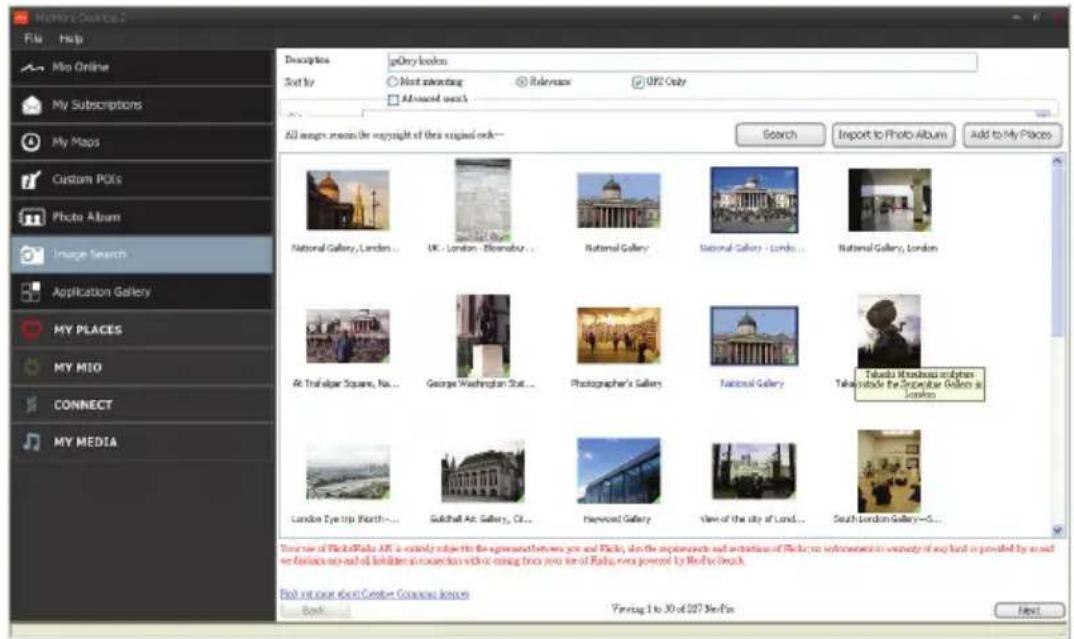
Task: Open the CONNECT section
Action: (142, 405)
